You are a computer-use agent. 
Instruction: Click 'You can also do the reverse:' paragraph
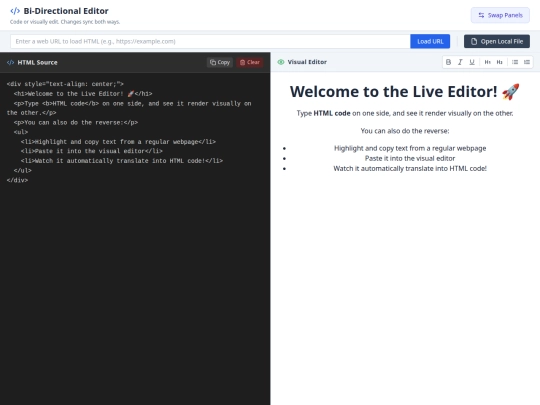click(x=405, y=131)
